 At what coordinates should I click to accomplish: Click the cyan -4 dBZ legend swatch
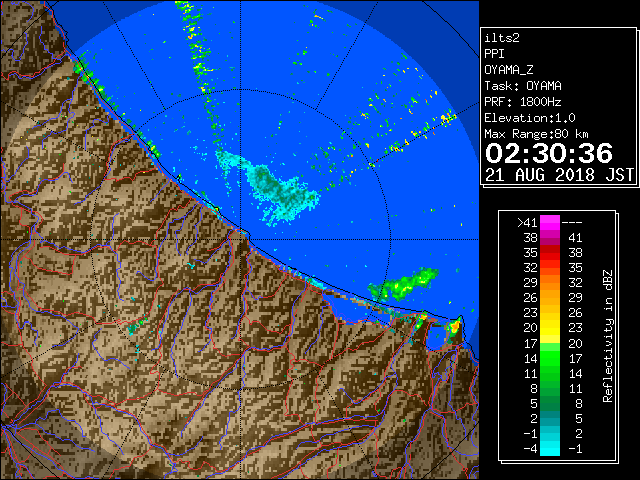[550, 448]
